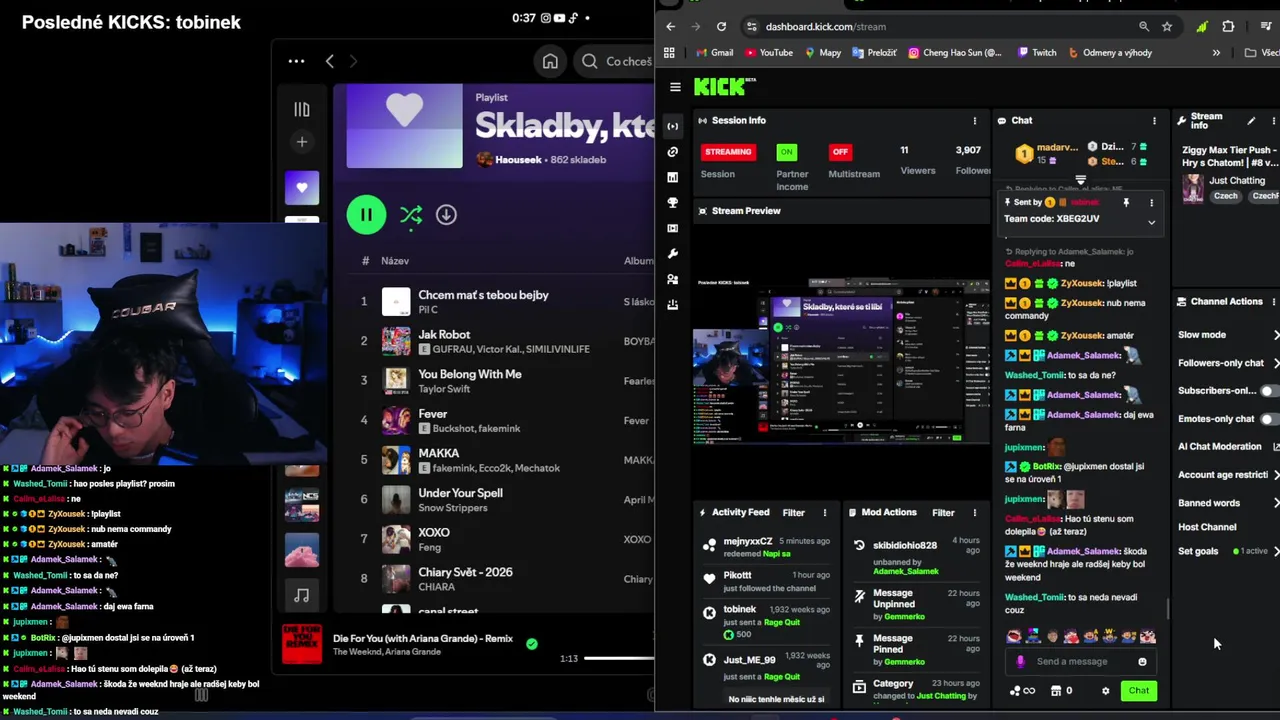Click the Chrome address bar URL

[x=826, y=27]
